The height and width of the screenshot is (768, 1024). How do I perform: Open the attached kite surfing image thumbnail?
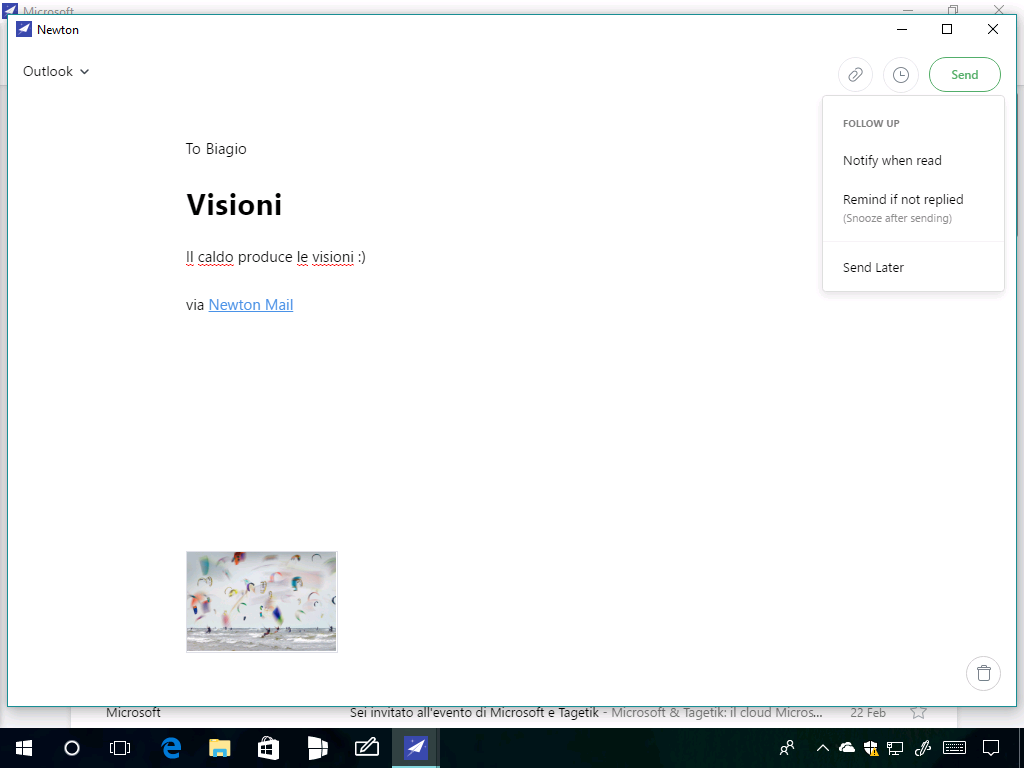[261, 601]
